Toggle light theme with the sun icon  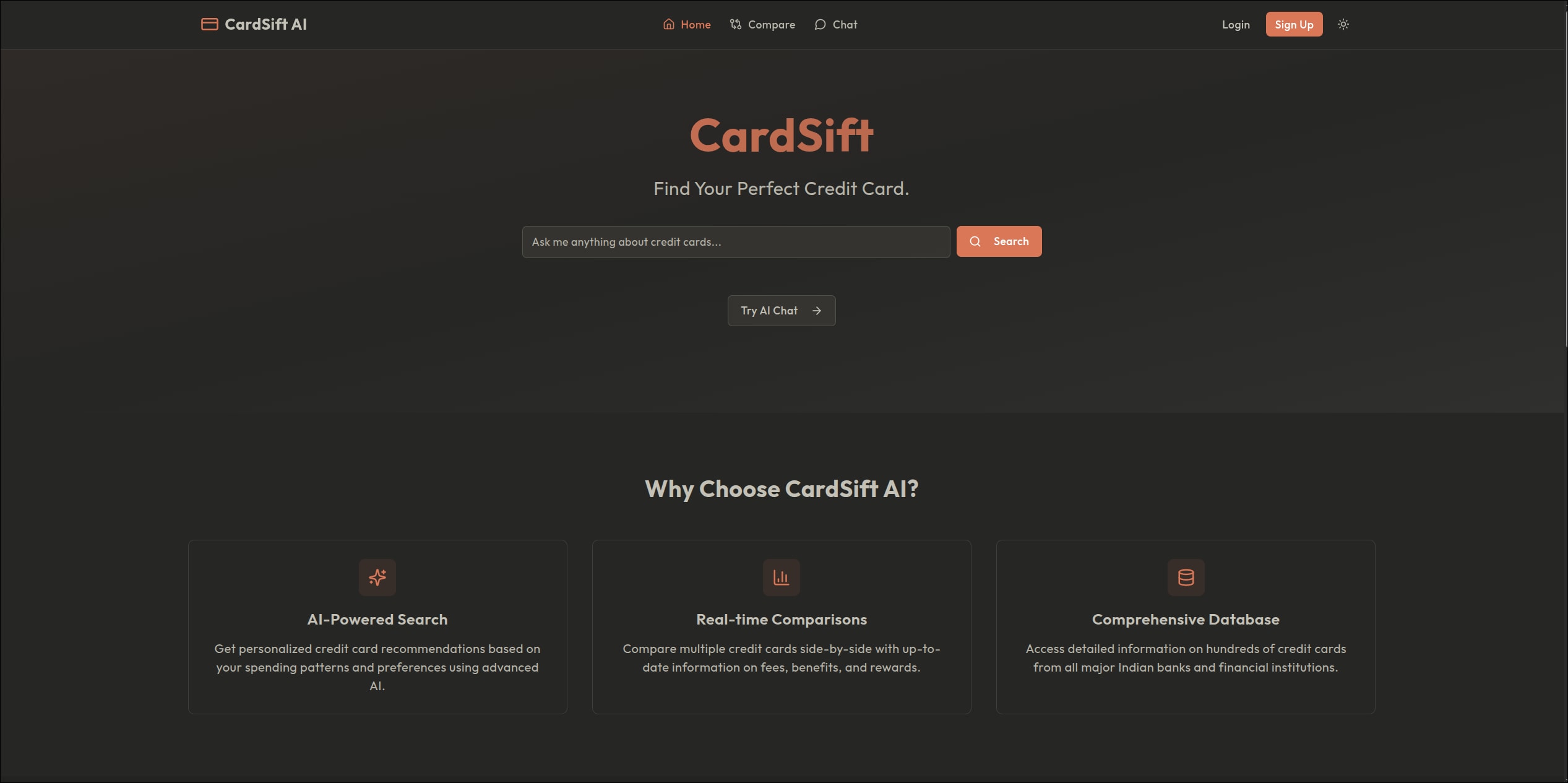1343,24
